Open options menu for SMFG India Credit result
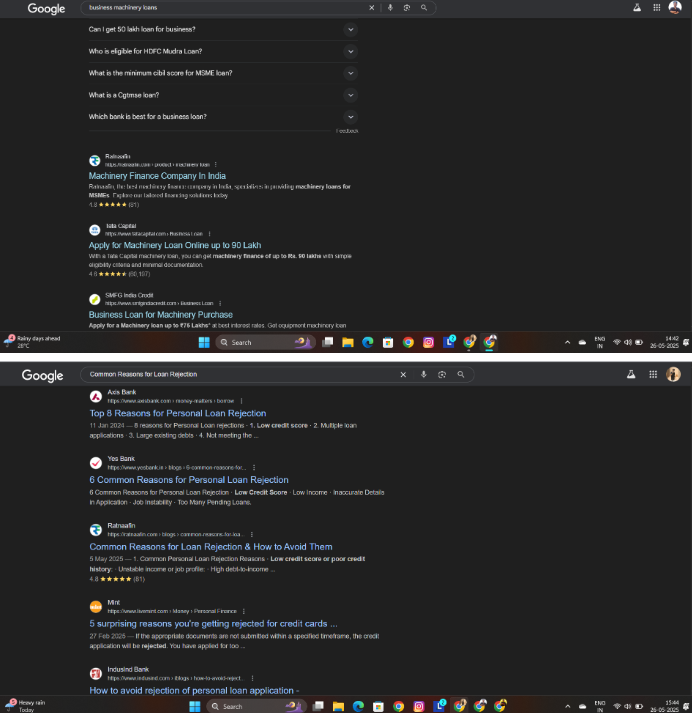The image size is (692, 713). tap(220, 303)
